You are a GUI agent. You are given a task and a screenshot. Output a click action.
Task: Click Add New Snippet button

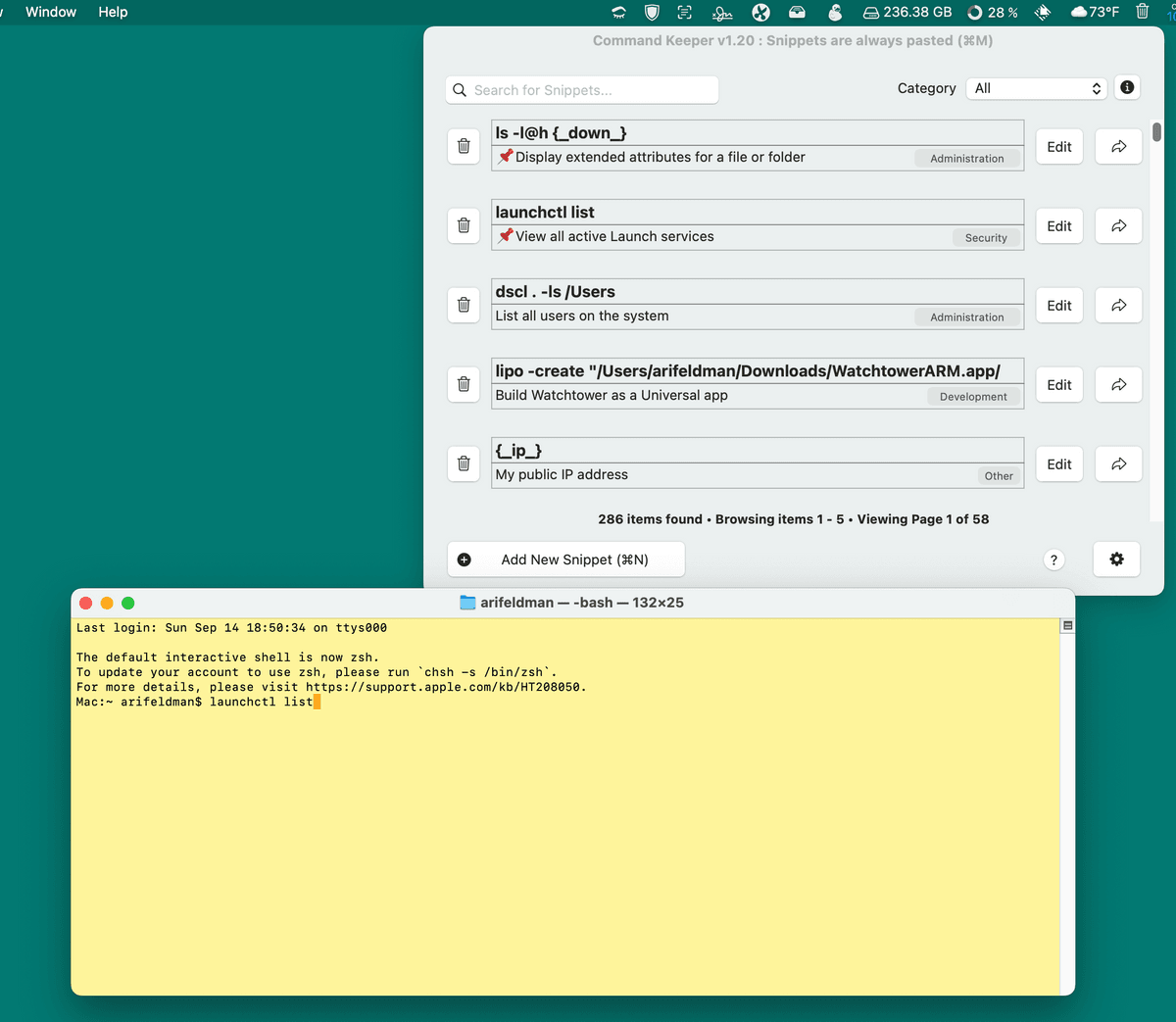point(565,560)
